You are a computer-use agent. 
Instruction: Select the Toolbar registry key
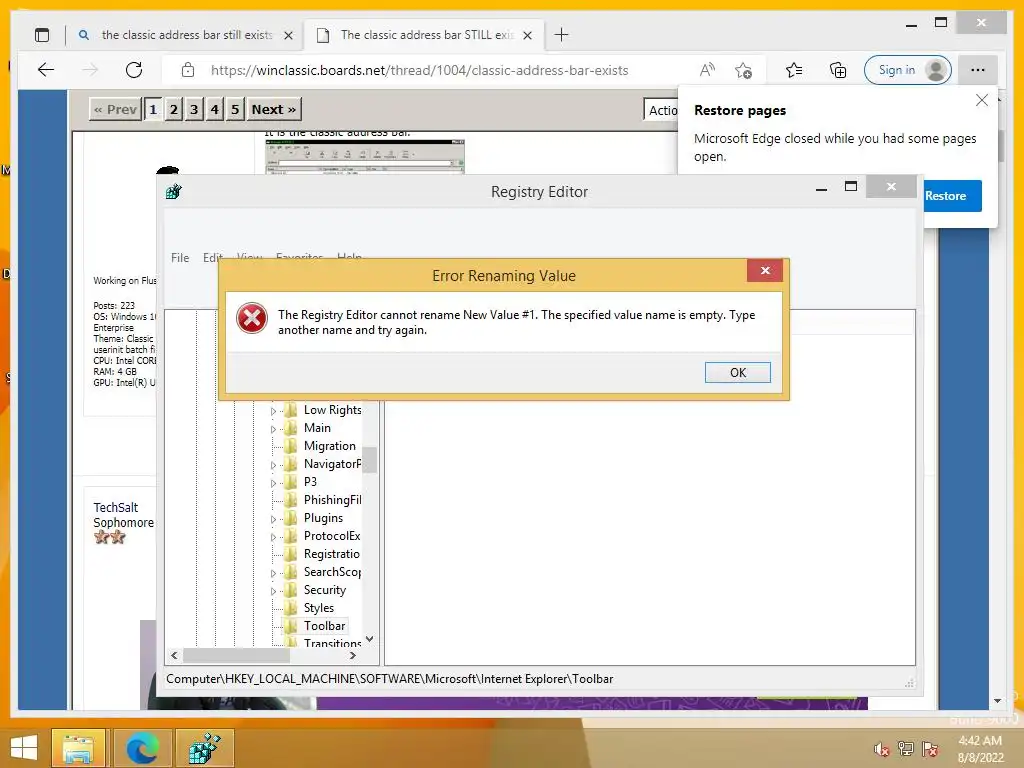(x=324, y=626)
